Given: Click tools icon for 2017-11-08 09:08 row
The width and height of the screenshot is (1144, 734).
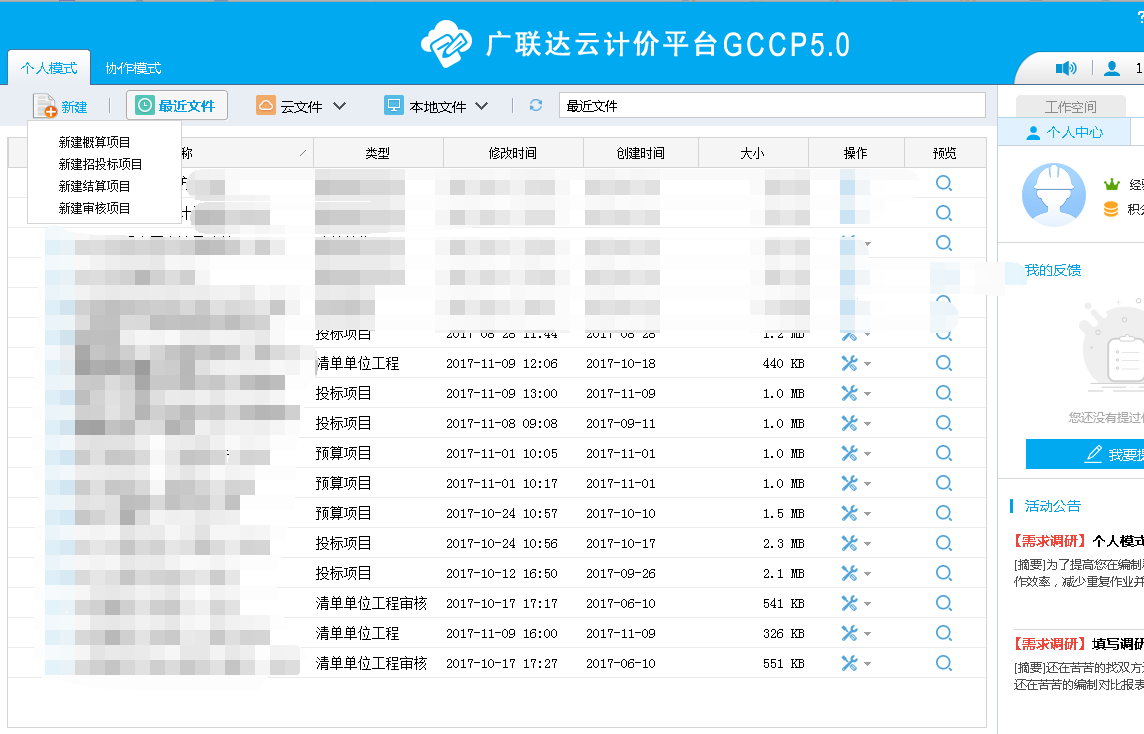Looking at the screenshot, I should tap(849, 423).
